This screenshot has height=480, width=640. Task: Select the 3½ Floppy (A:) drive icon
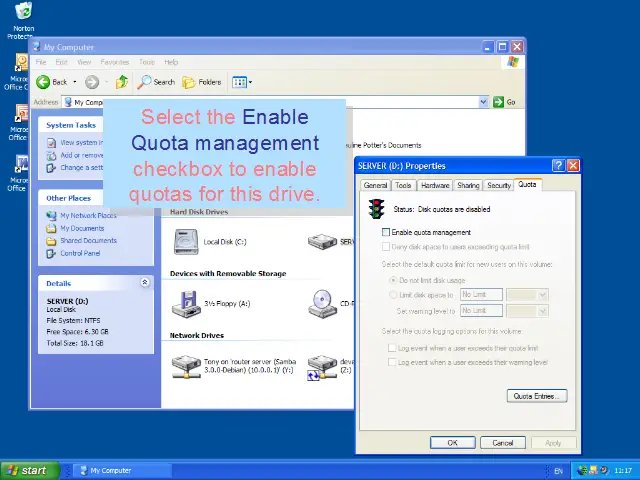(186, 304)
